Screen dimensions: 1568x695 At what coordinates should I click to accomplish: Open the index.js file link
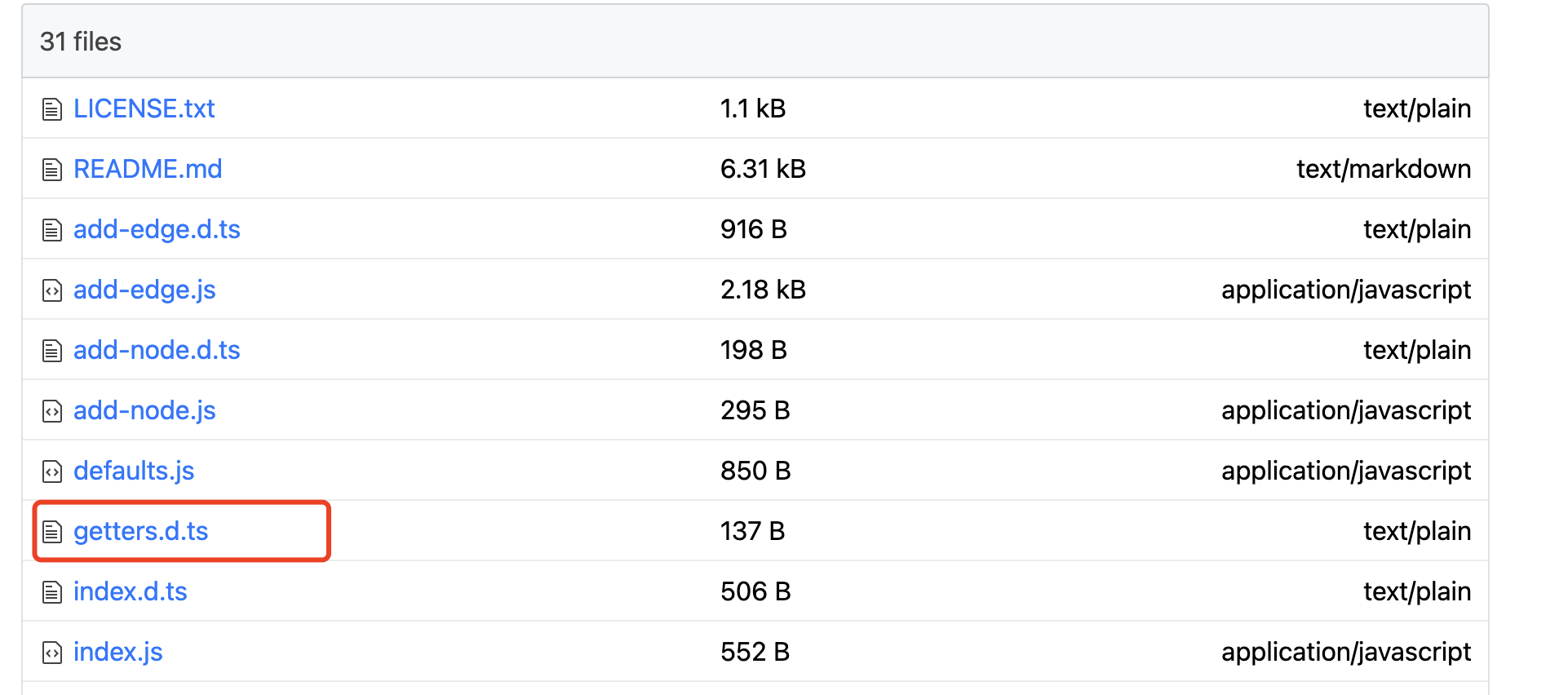117,652
